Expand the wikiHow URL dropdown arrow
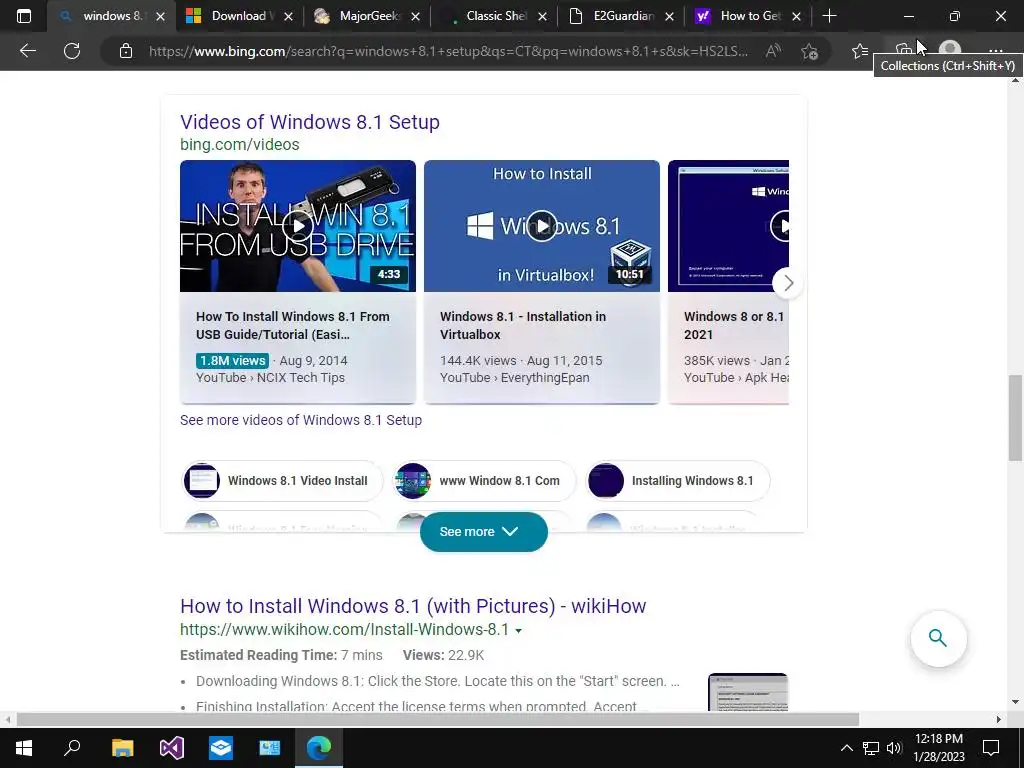This screenshot has height=768, width=1024. pos(519,631)
